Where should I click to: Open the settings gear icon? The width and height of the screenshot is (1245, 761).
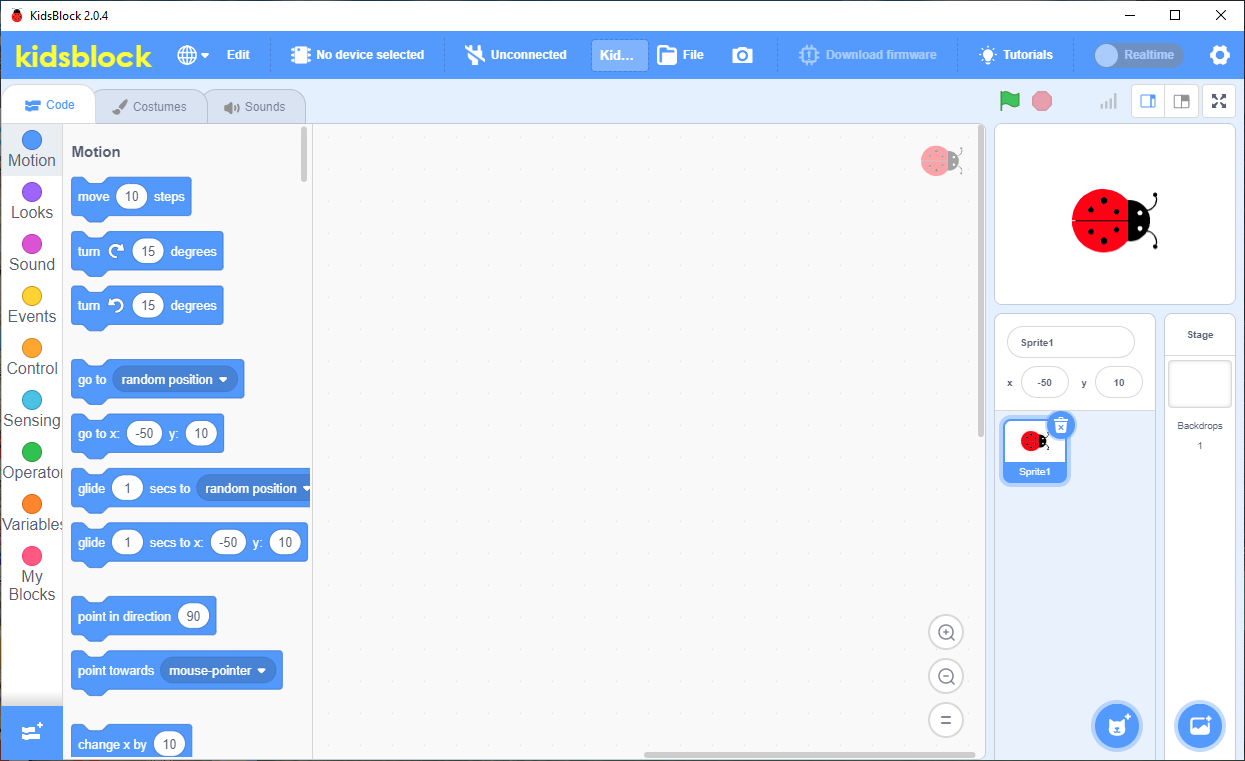(x=1219, y=55)
